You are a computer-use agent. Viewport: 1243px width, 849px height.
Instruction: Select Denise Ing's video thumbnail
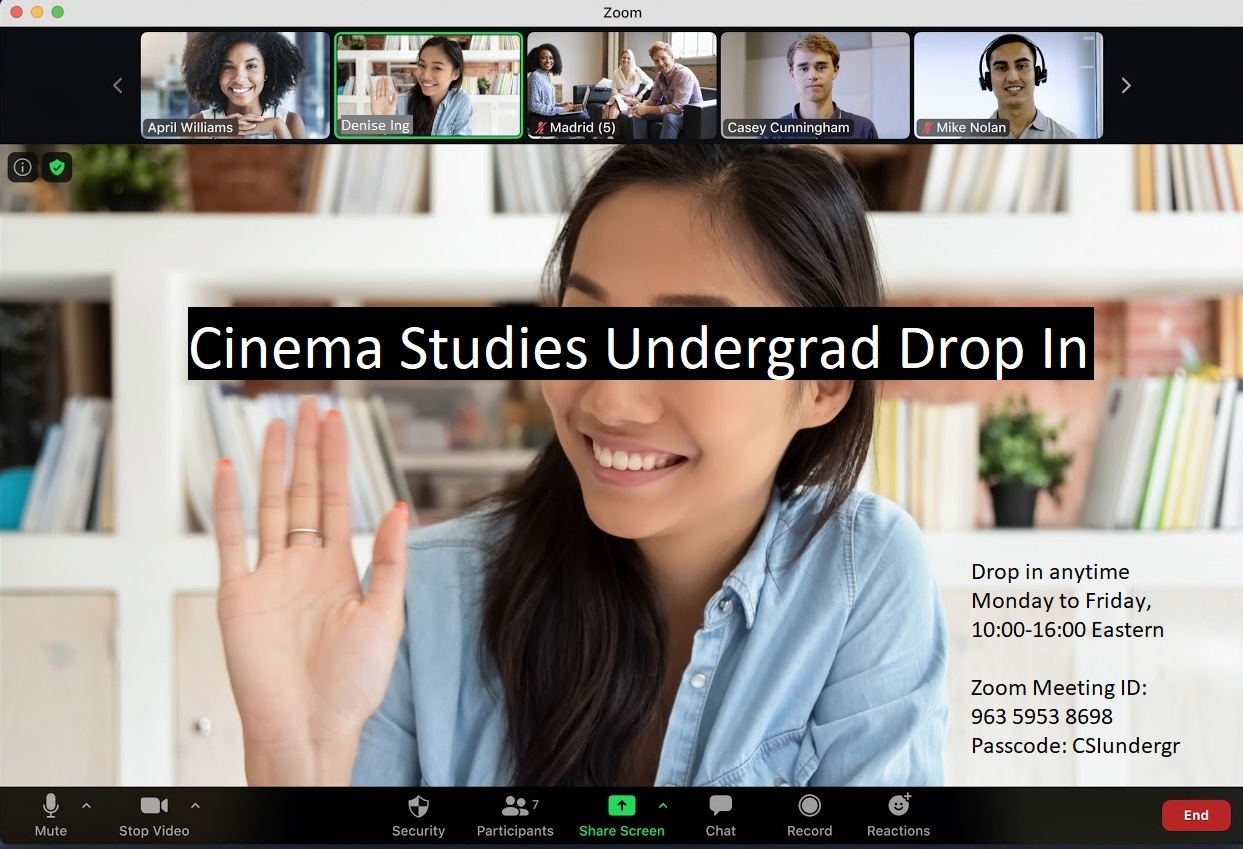pyautogui.click(x=428, y=85)
